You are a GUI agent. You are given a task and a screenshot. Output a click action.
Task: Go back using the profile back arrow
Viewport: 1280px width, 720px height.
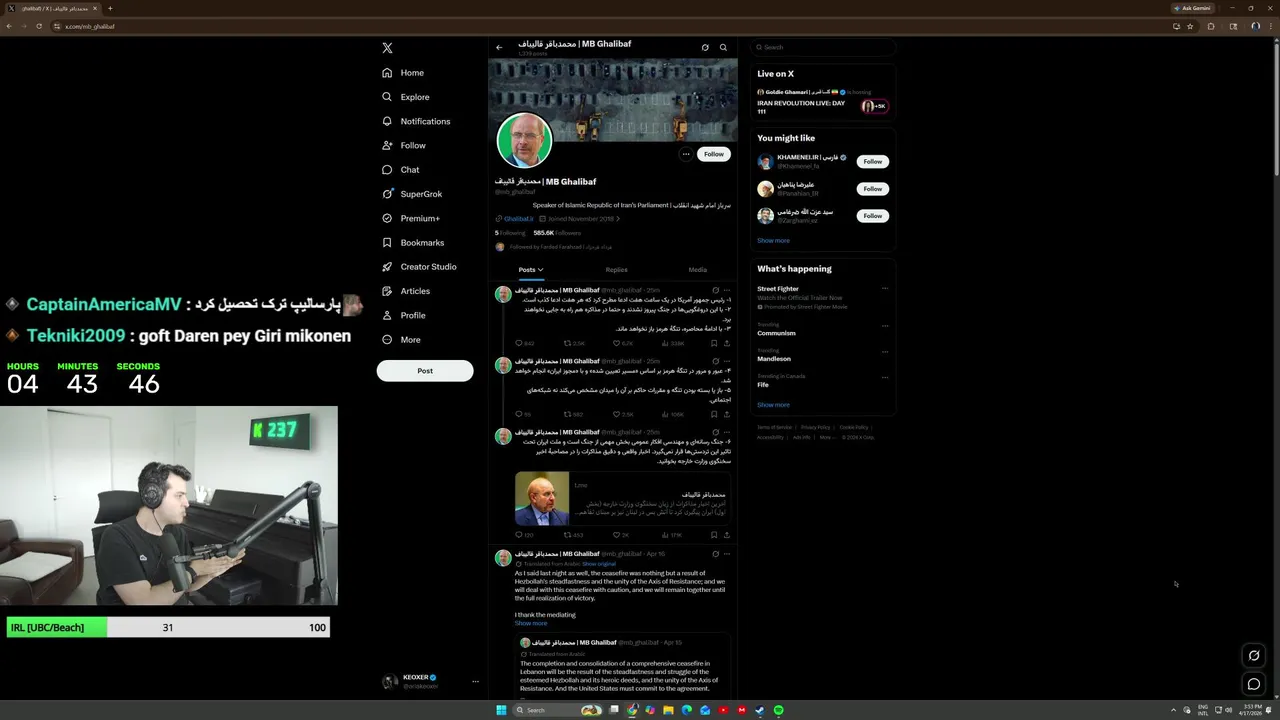click(x=499, y=47)
